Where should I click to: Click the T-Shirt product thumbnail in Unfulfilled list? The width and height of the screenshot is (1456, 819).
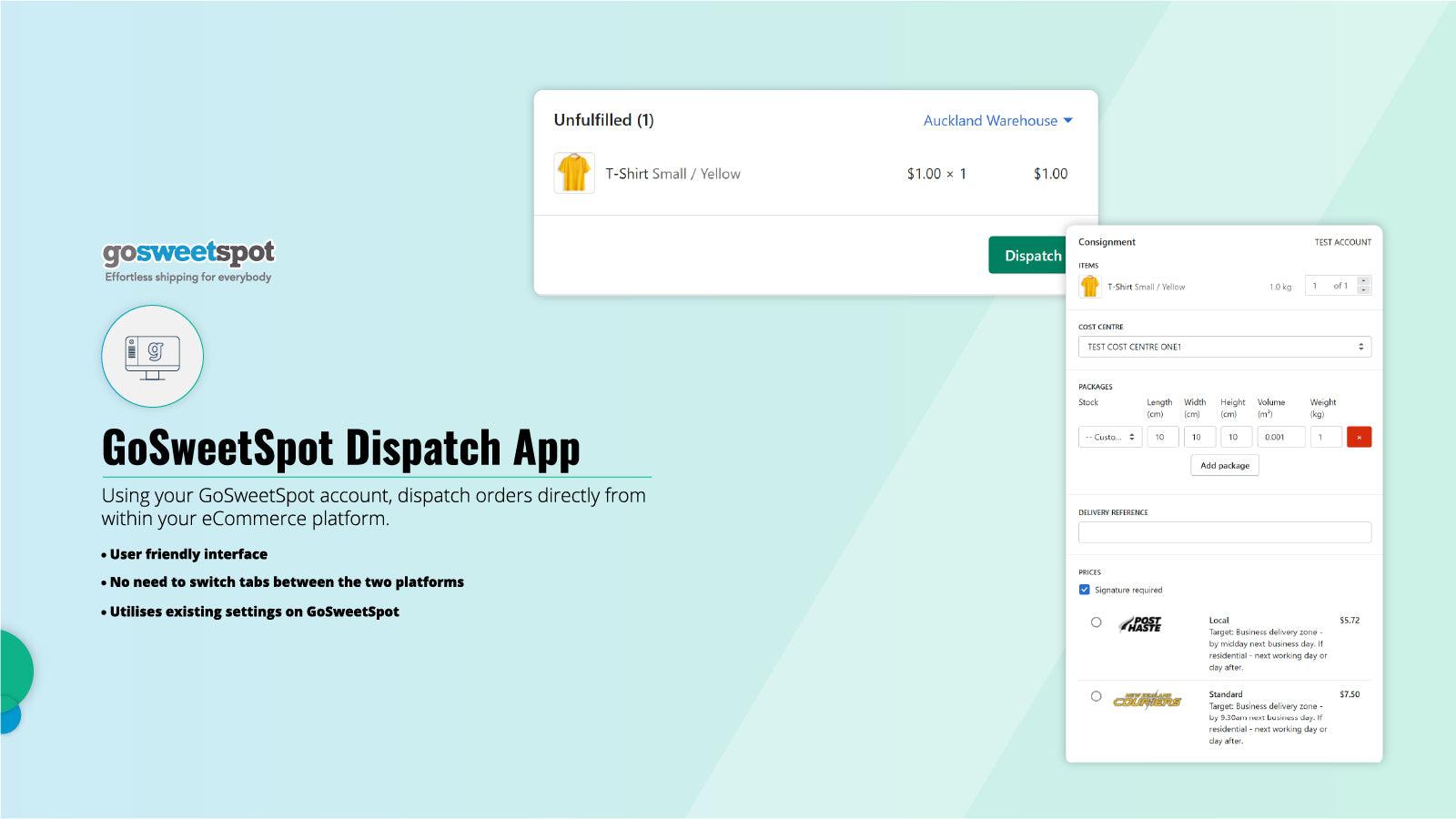[573, 173]
